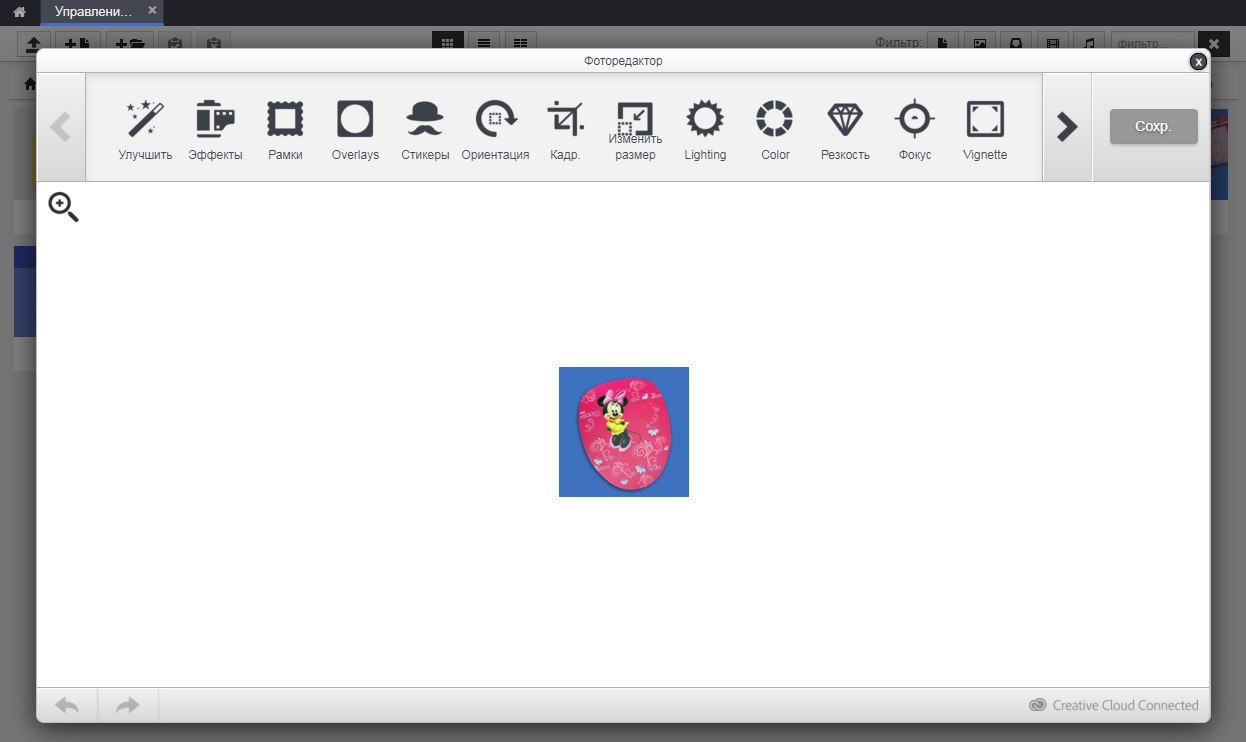Filter by files icon in background
The width and height of the screenshot is (1246, 742).
tap(943, 44)
